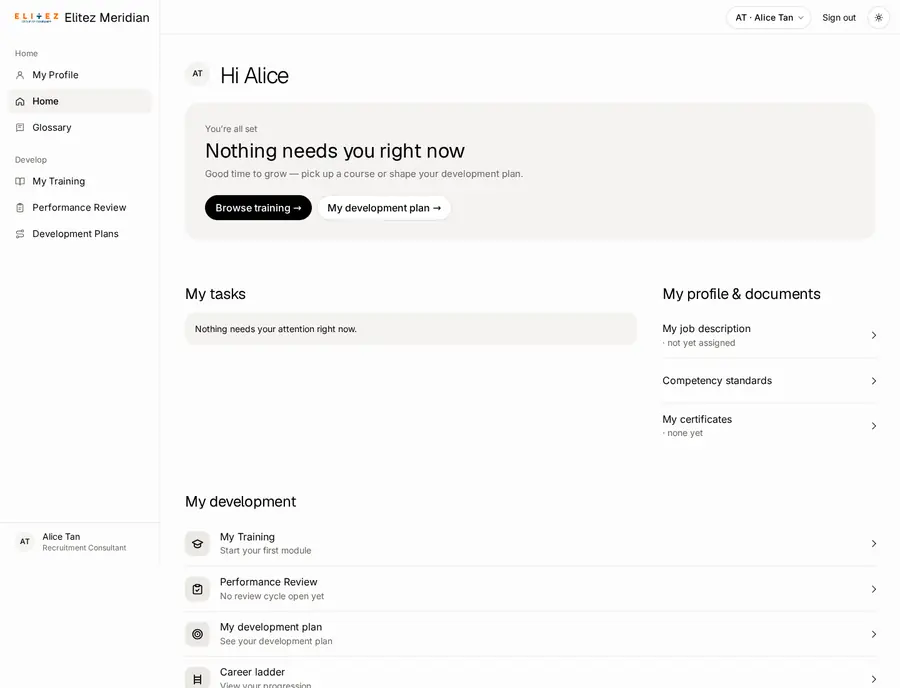Click the "Nothing needs your attention right now." text
The height and width of the screenshot is (688, 900).
pyautogui.click(x=276, y=329)
